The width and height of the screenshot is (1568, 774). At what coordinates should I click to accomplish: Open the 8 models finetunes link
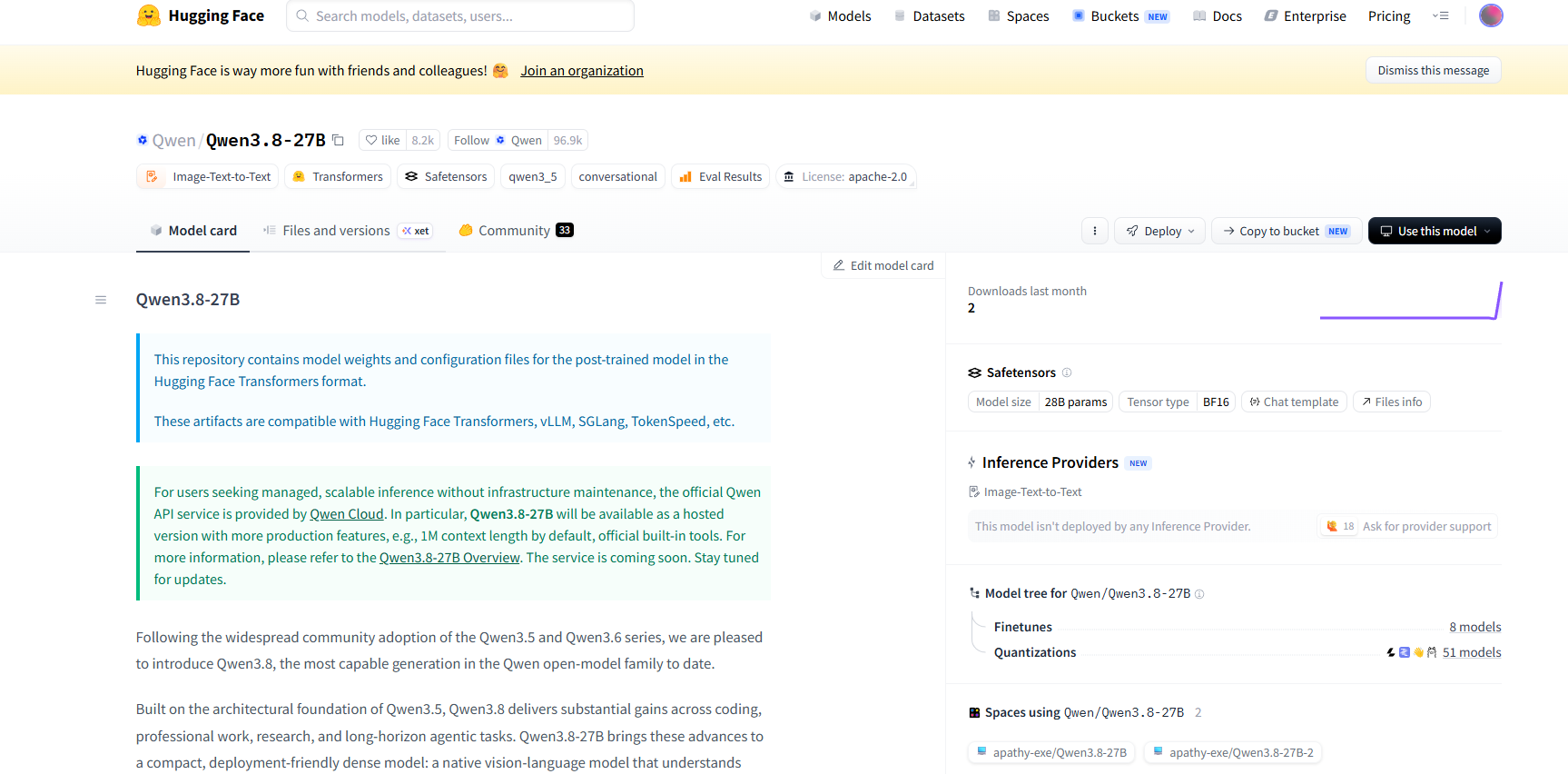1474,627
